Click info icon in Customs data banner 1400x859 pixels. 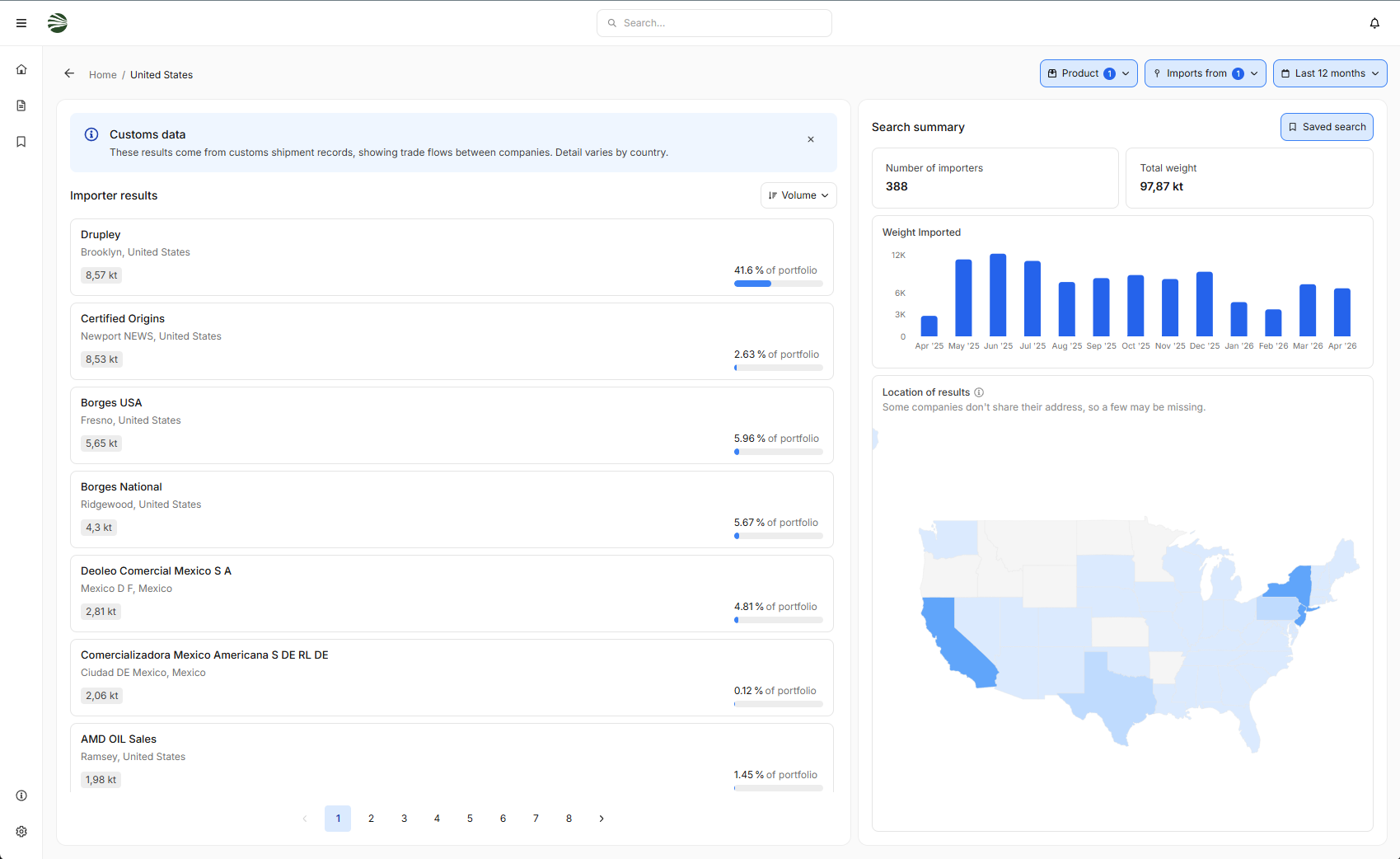point(91,134)
